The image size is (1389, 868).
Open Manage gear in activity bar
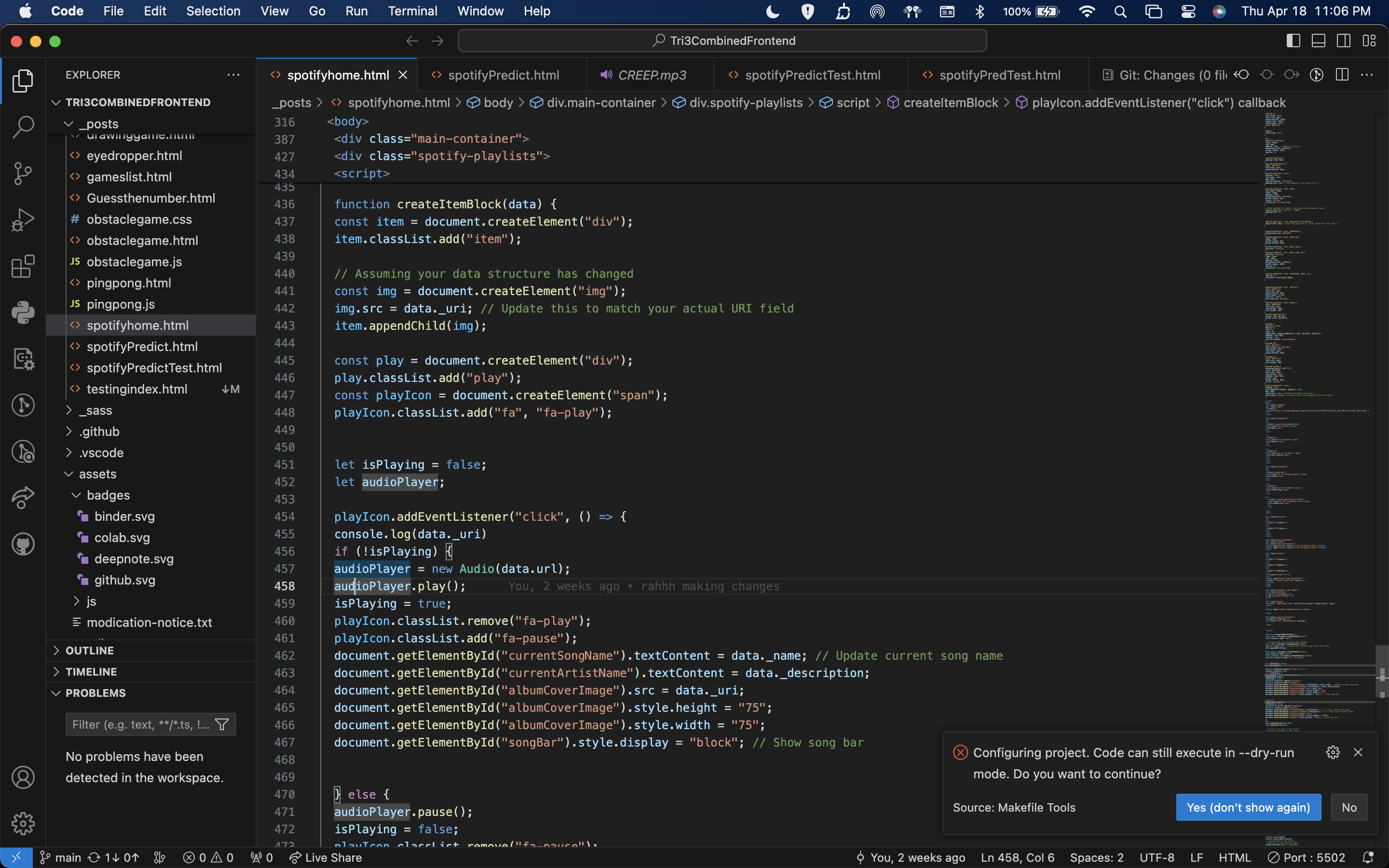(x=23, y=824)
